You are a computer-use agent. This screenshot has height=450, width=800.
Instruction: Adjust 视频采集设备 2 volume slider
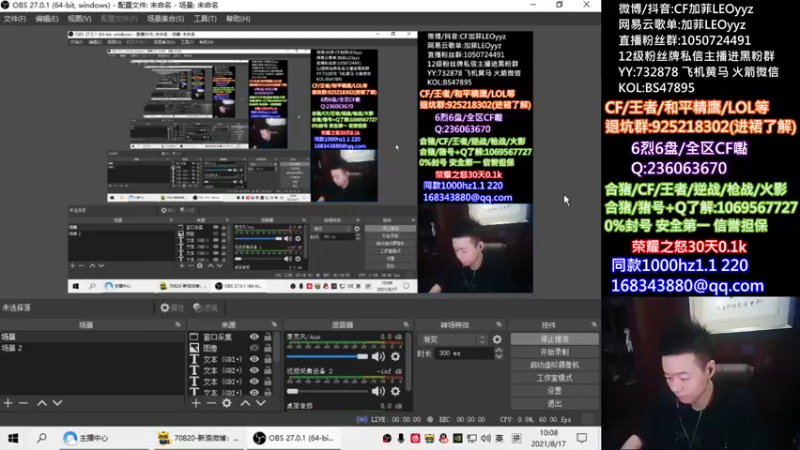(x=327, y=391)
